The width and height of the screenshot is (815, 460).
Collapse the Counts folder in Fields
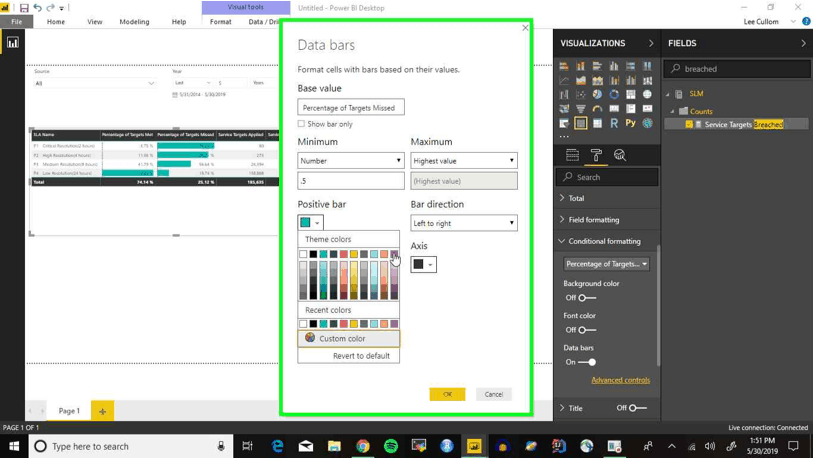(x=672, y=111)
